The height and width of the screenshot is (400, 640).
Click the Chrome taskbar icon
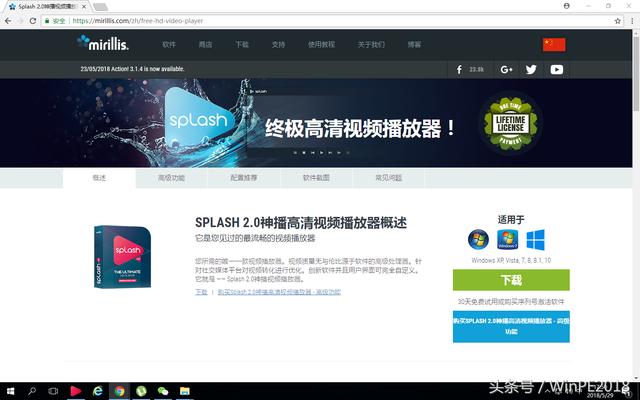click(x=119, y=391)
